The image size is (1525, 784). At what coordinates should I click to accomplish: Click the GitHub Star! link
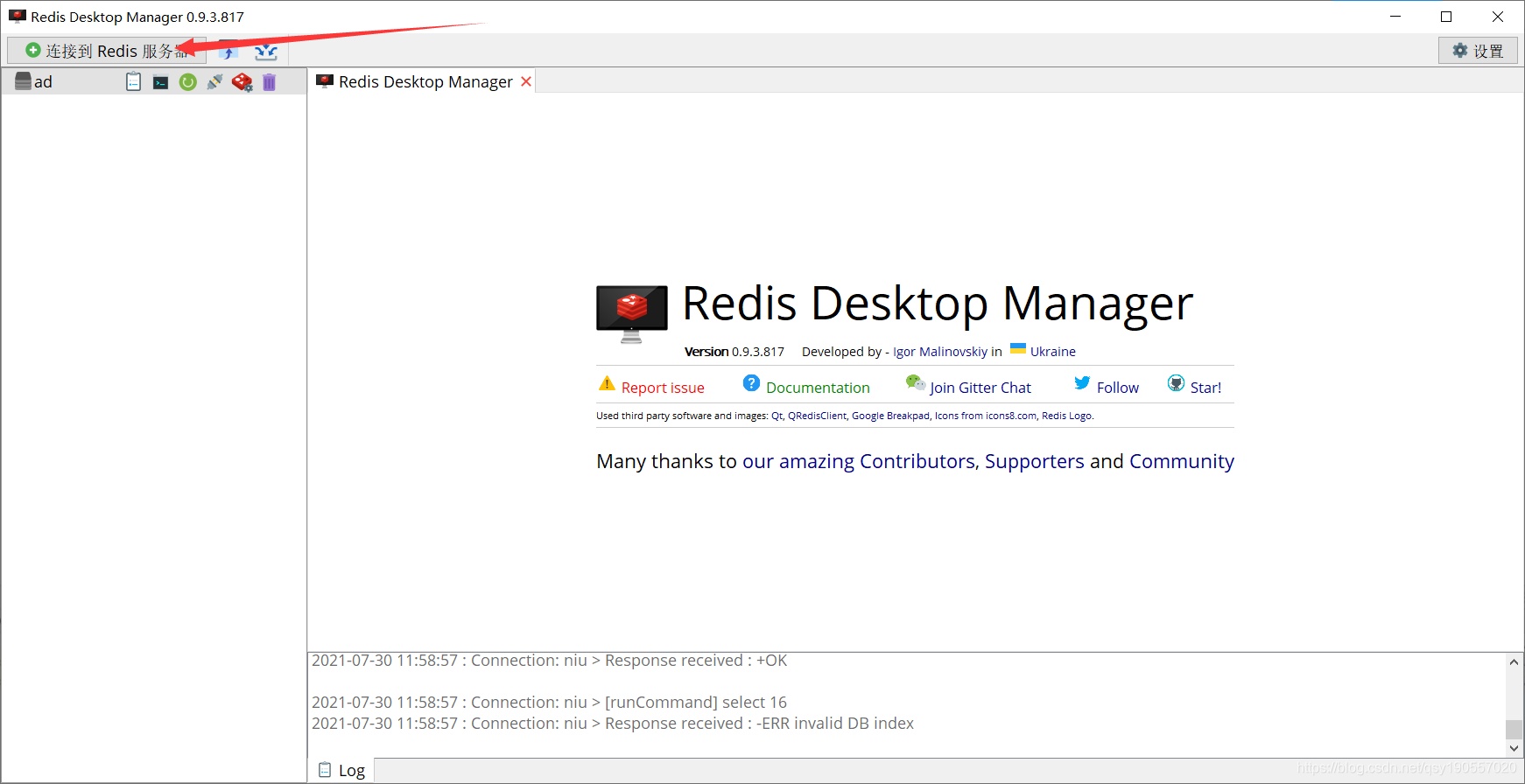pos(1205,388)
